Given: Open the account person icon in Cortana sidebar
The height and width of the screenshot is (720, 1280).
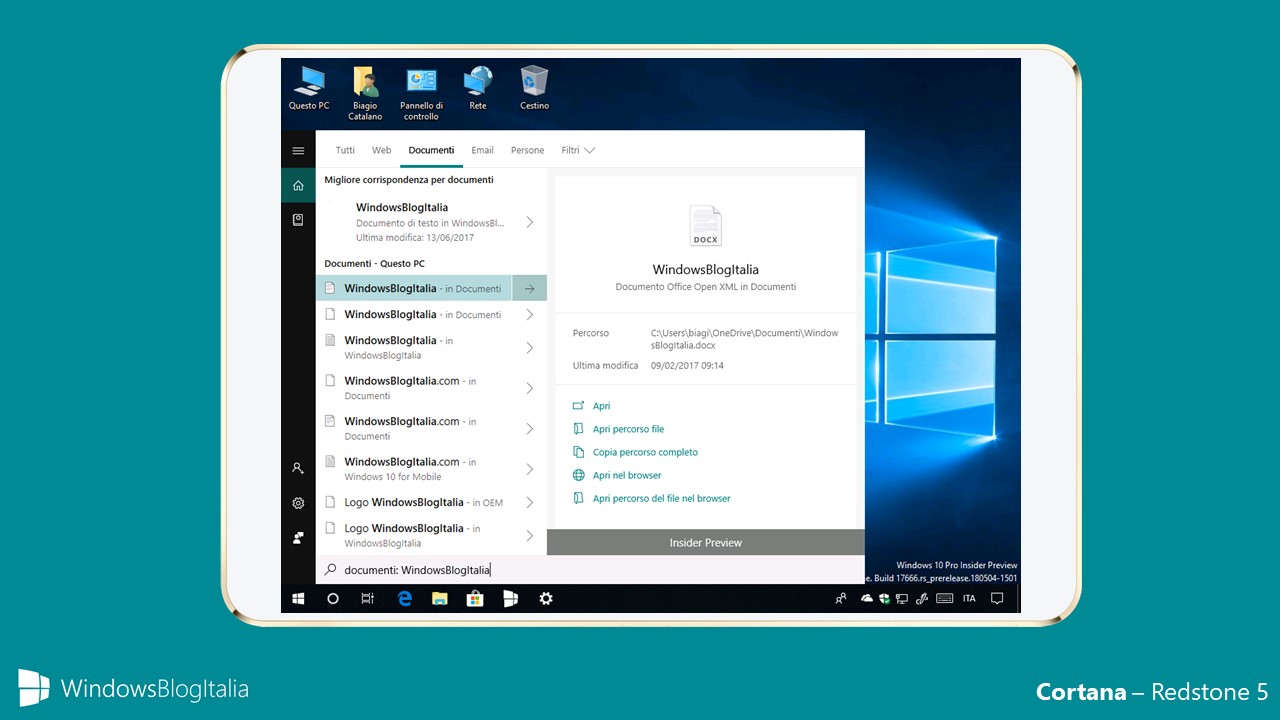Looking at the screenshot, I should (298, 468).
